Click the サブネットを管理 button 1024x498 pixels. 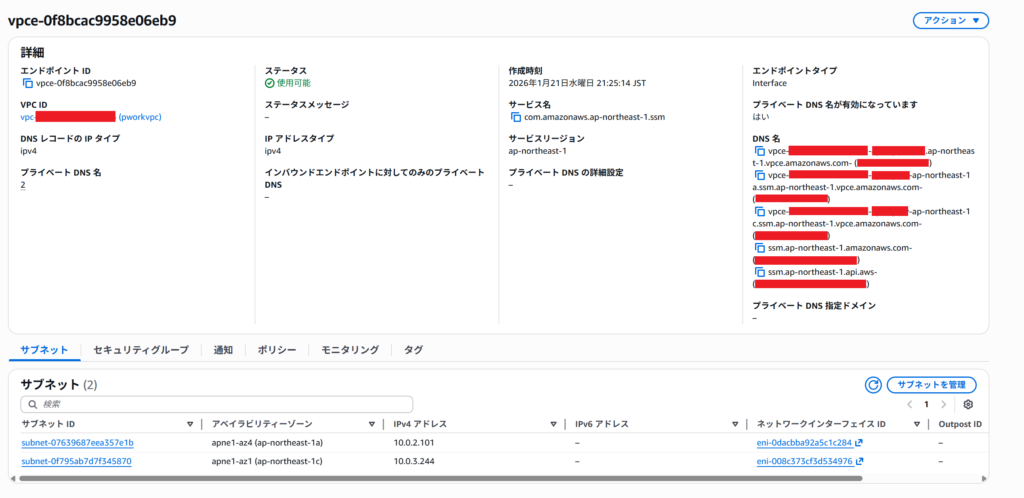pos(931,384)
